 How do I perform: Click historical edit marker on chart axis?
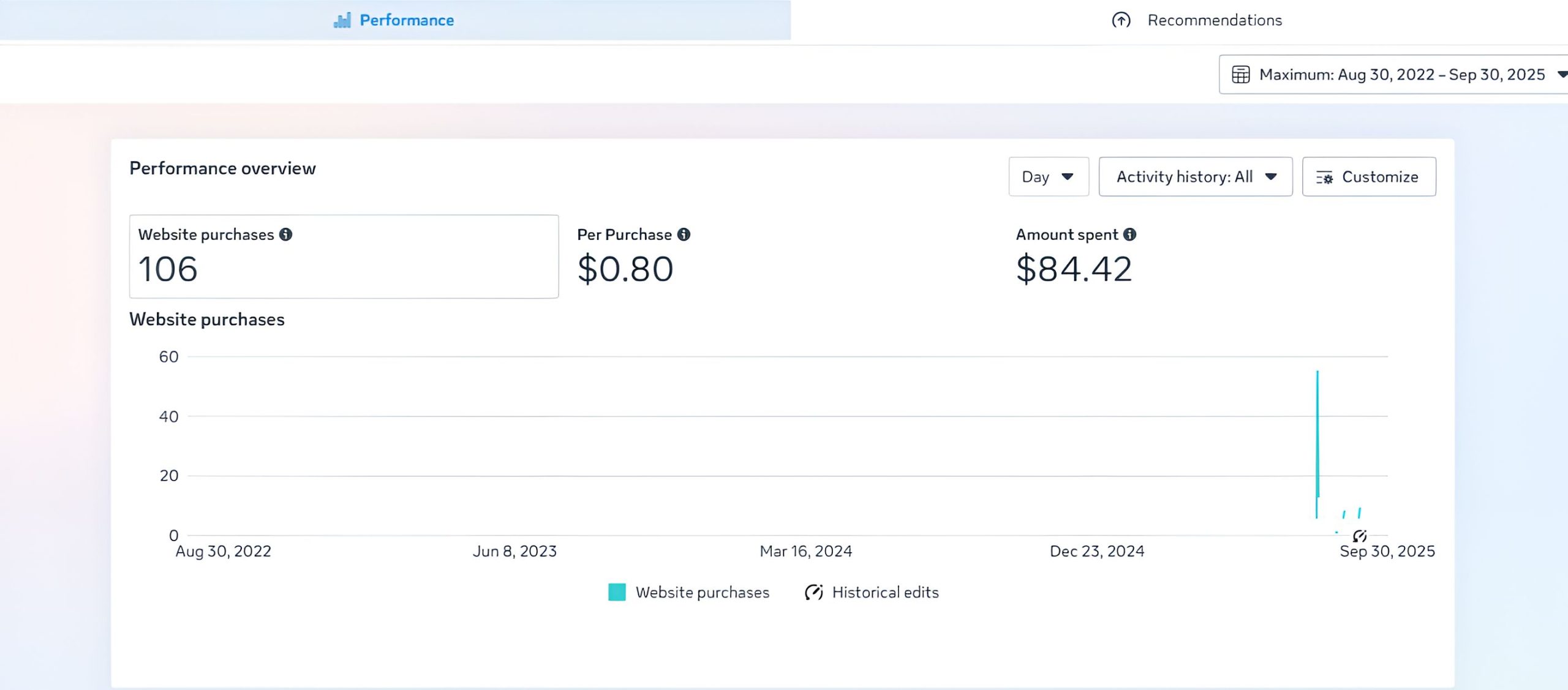[1360, 536]
